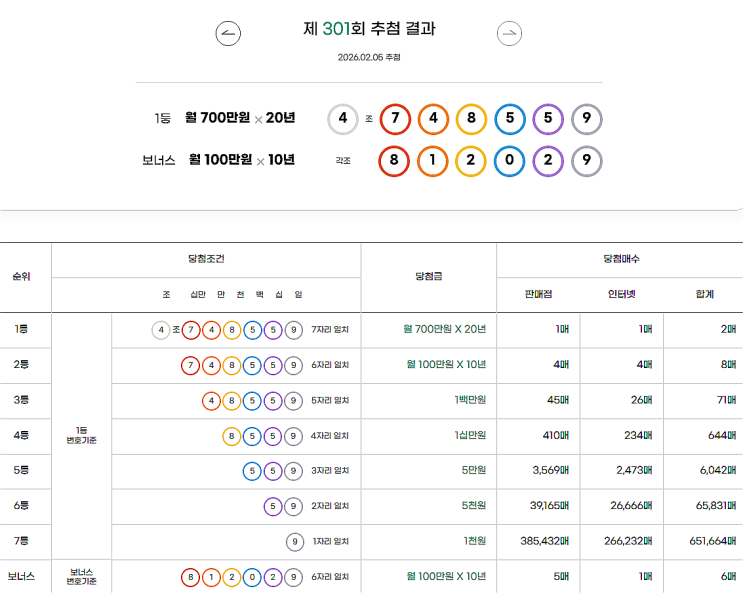Screen dimensions: 743x593
Task: Click the 1등 total count 2매
Action: tap(728, 329)
